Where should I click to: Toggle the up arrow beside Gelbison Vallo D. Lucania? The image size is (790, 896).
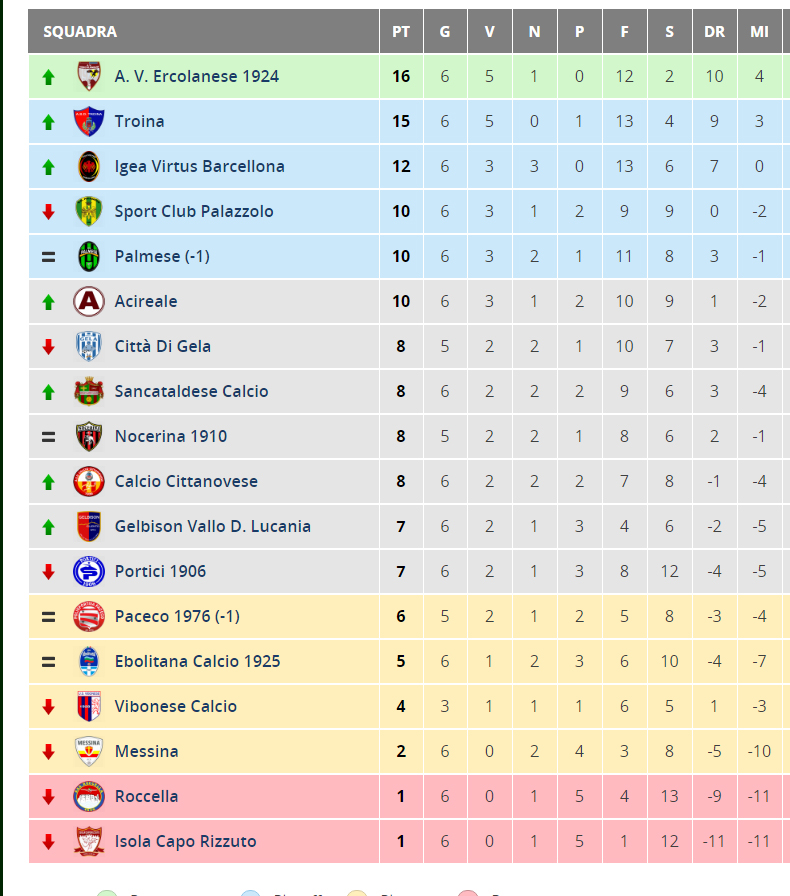click(48, 526)
